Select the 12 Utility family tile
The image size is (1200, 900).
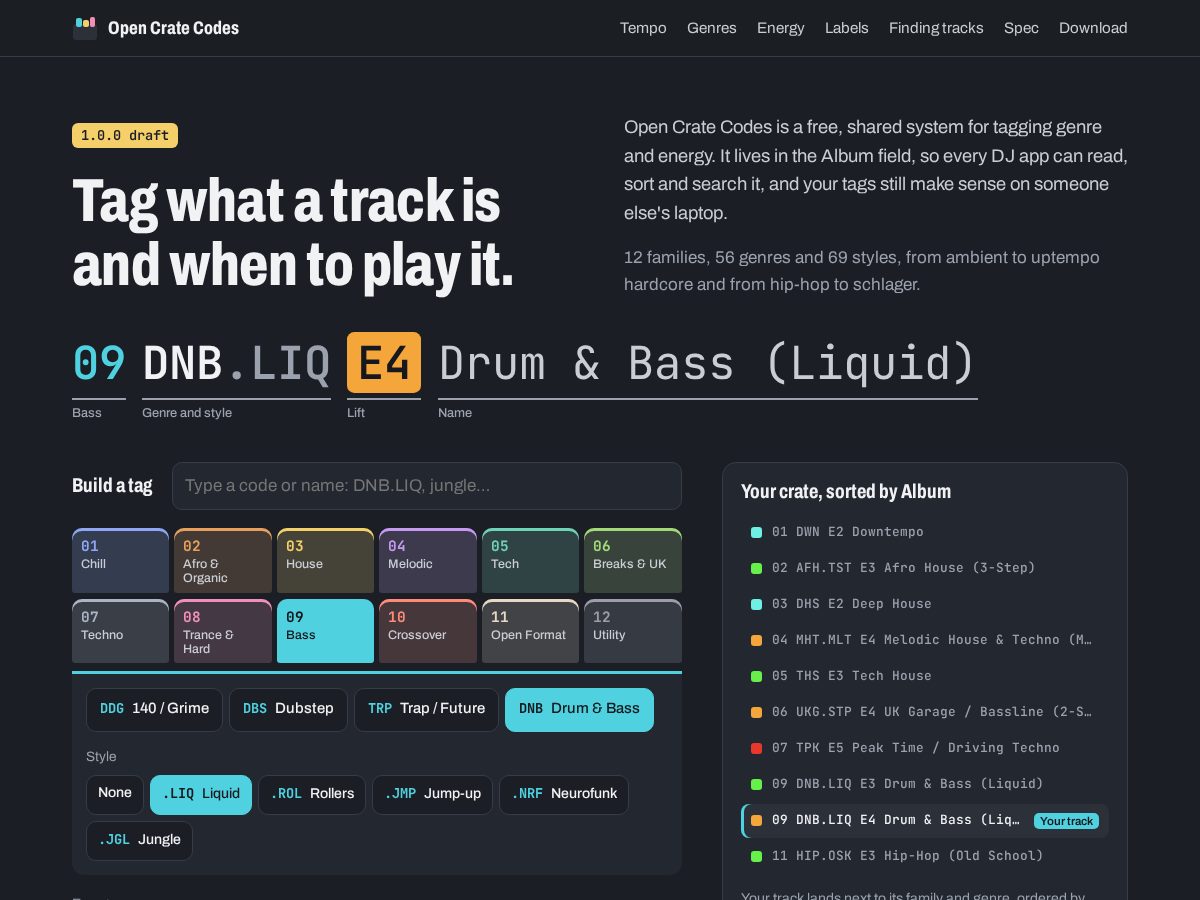[x=633, y=631]
